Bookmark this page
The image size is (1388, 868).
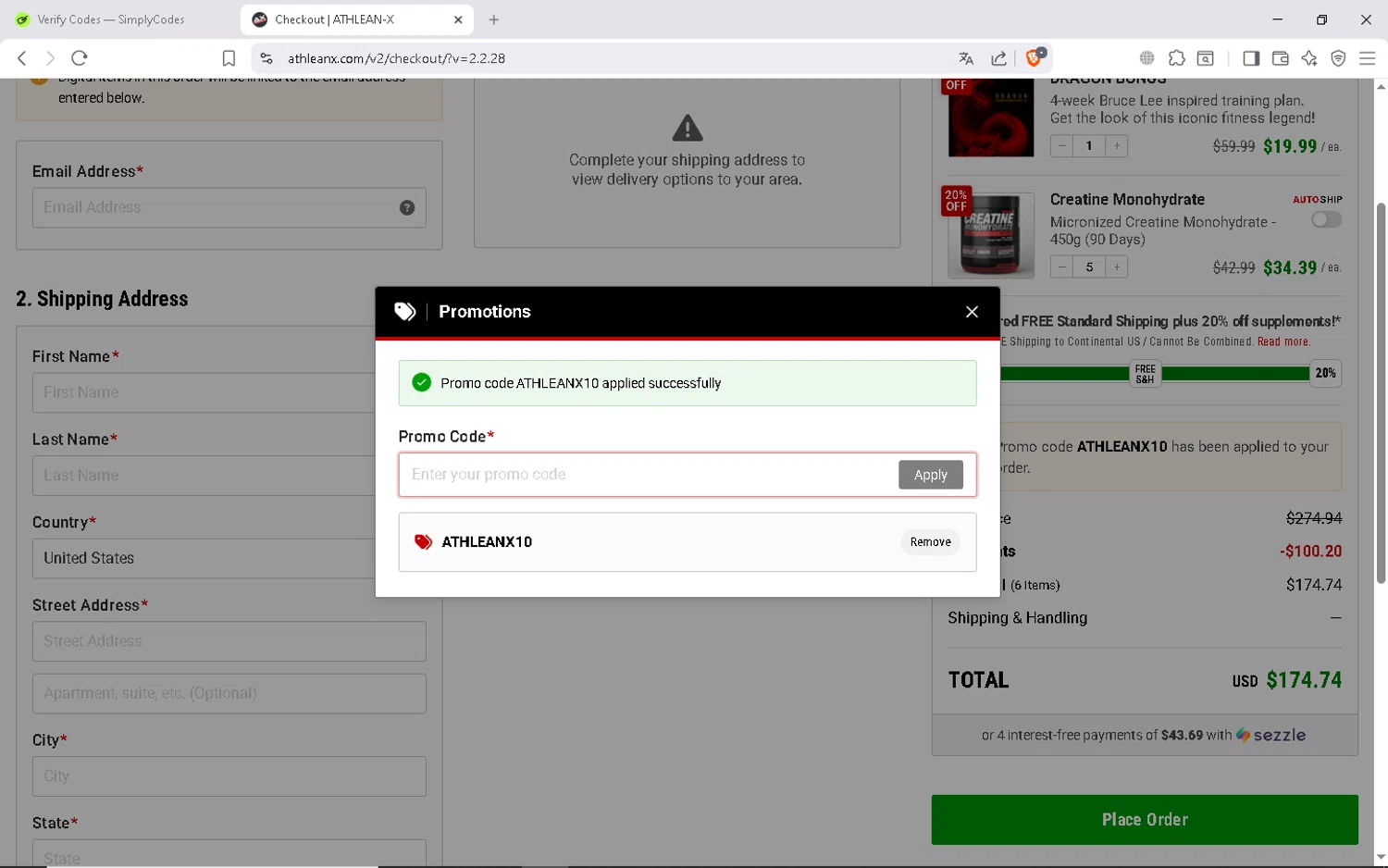tap(229, 58)
